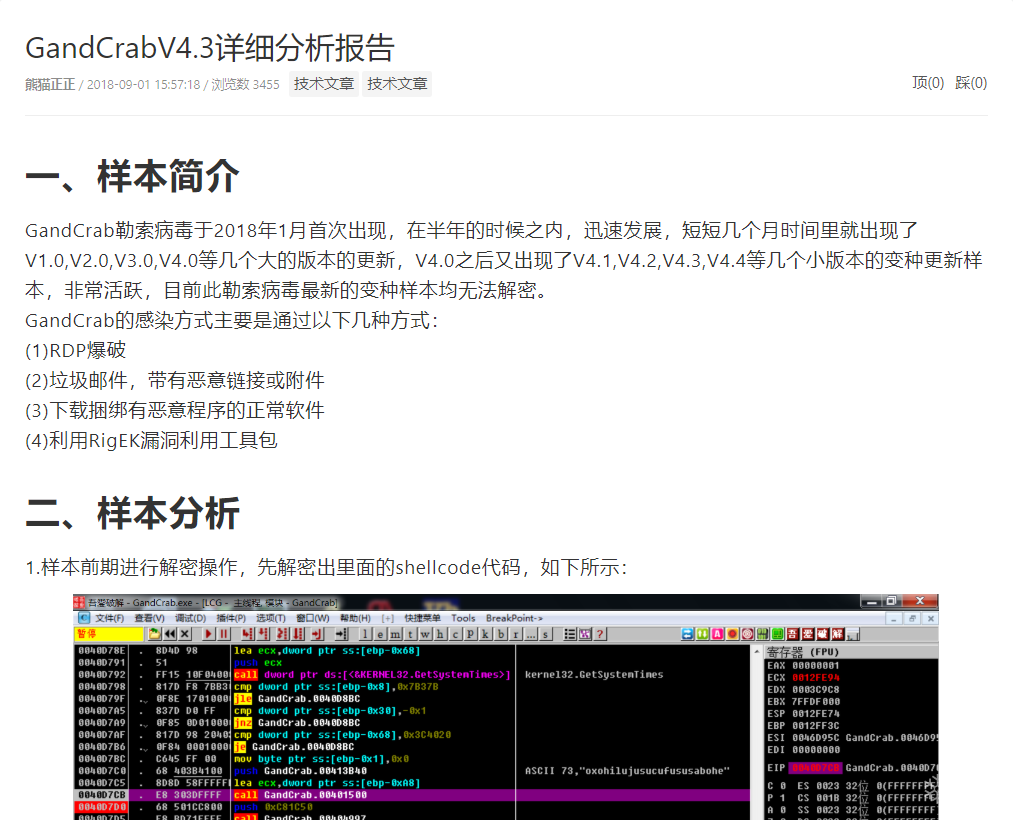Click the blue swap arrows plugin icon
Screen dimensions: 1013x820
pyautogui.click(x=687, y=634)
